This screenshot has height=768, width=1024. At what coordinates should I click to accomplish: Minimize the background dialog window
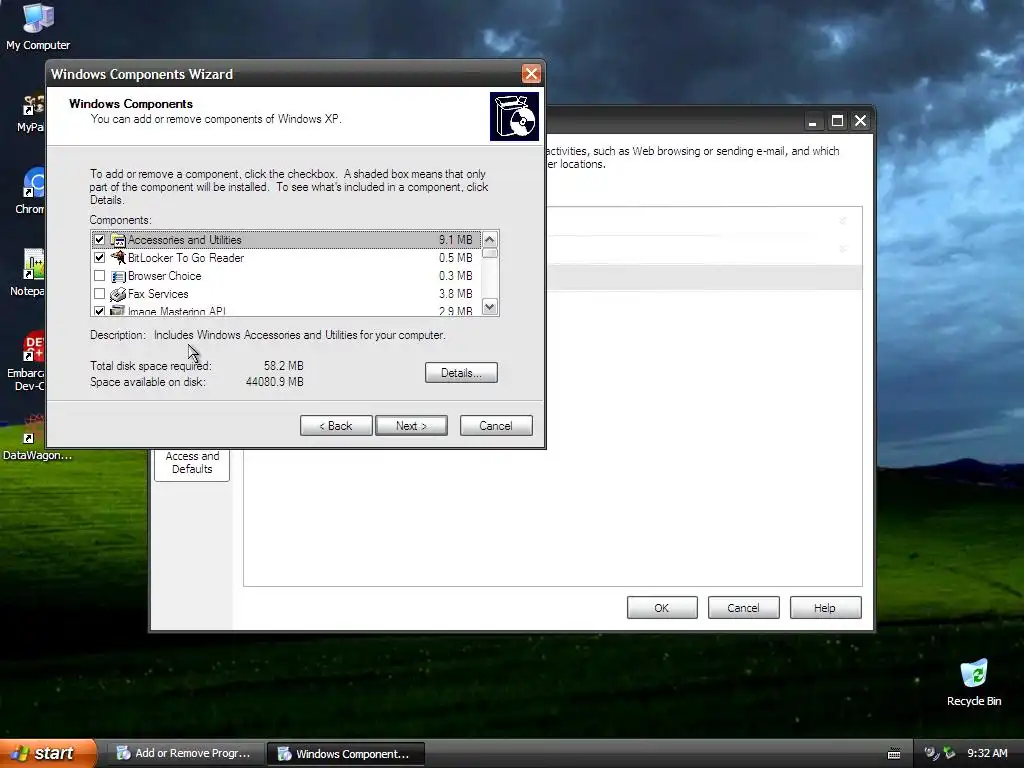[x=812, y=121]
